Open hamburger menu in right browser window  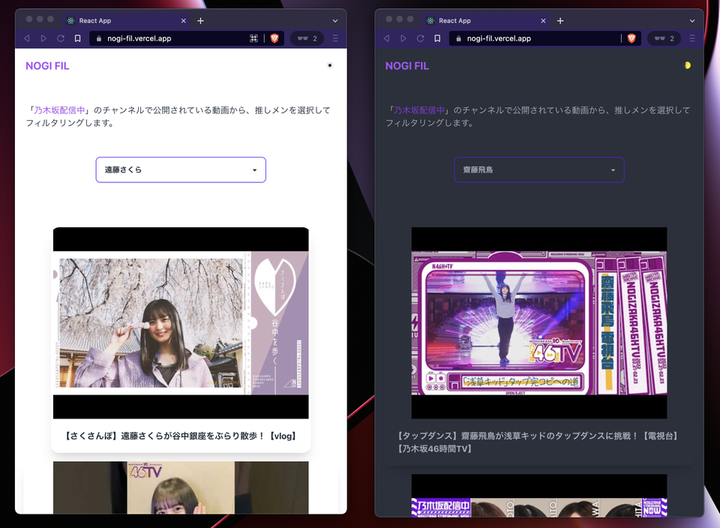click(692, 39)
